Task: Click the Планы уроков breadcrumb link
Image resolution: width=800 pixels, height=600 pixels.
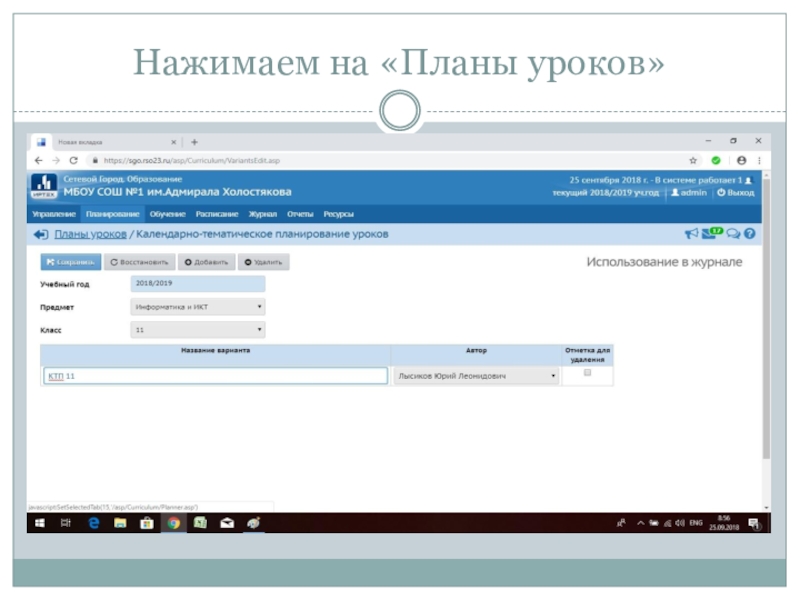Action: pyautogui.click(x=90, y=235)
